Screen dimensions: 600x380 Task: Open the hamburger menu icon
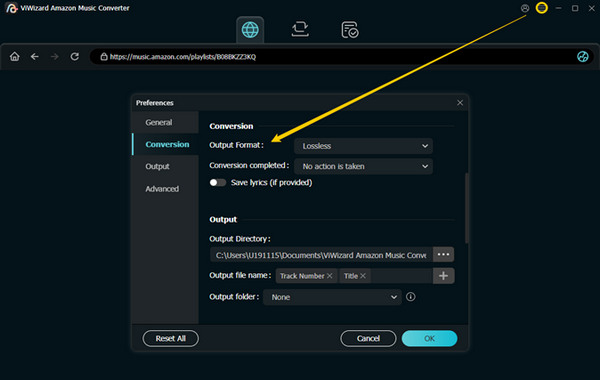click(541, 8)
